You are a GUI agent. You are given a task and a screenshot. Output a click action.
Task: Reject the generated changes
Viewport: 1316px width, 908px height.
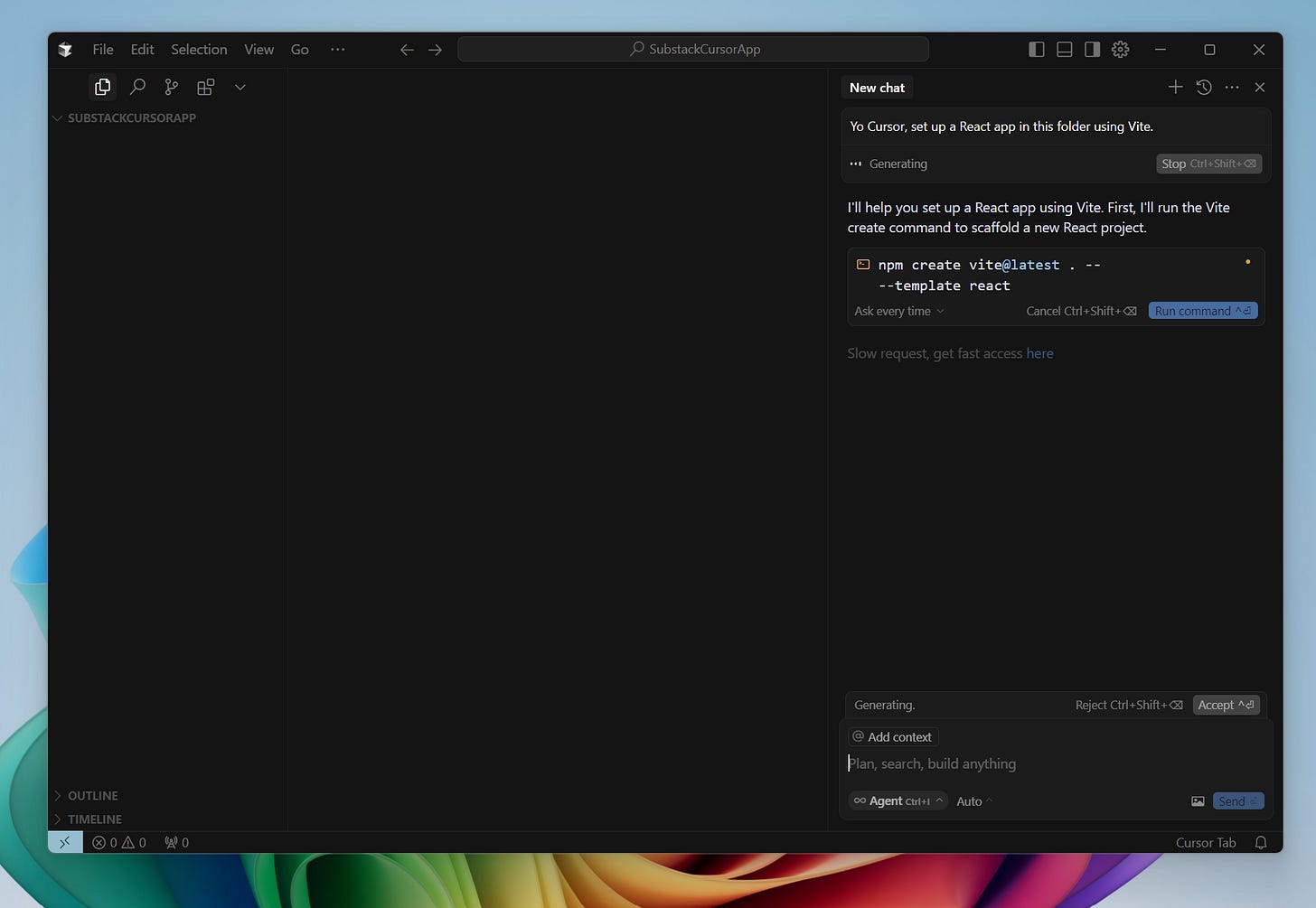click(1129, 705)
